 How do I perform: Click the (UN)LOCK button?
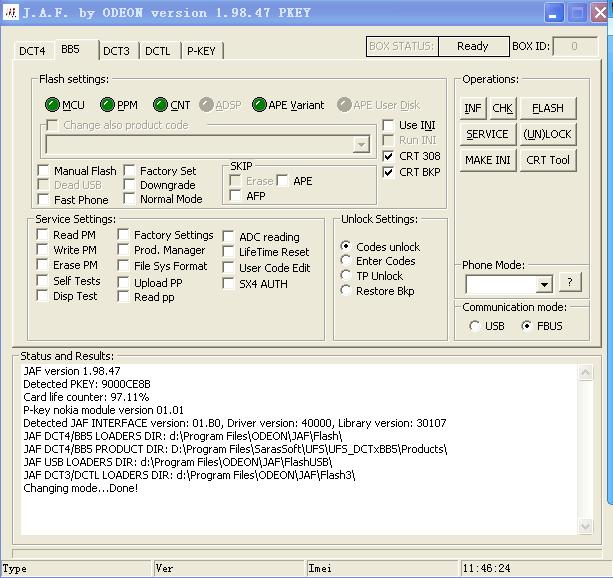(548, 134)
